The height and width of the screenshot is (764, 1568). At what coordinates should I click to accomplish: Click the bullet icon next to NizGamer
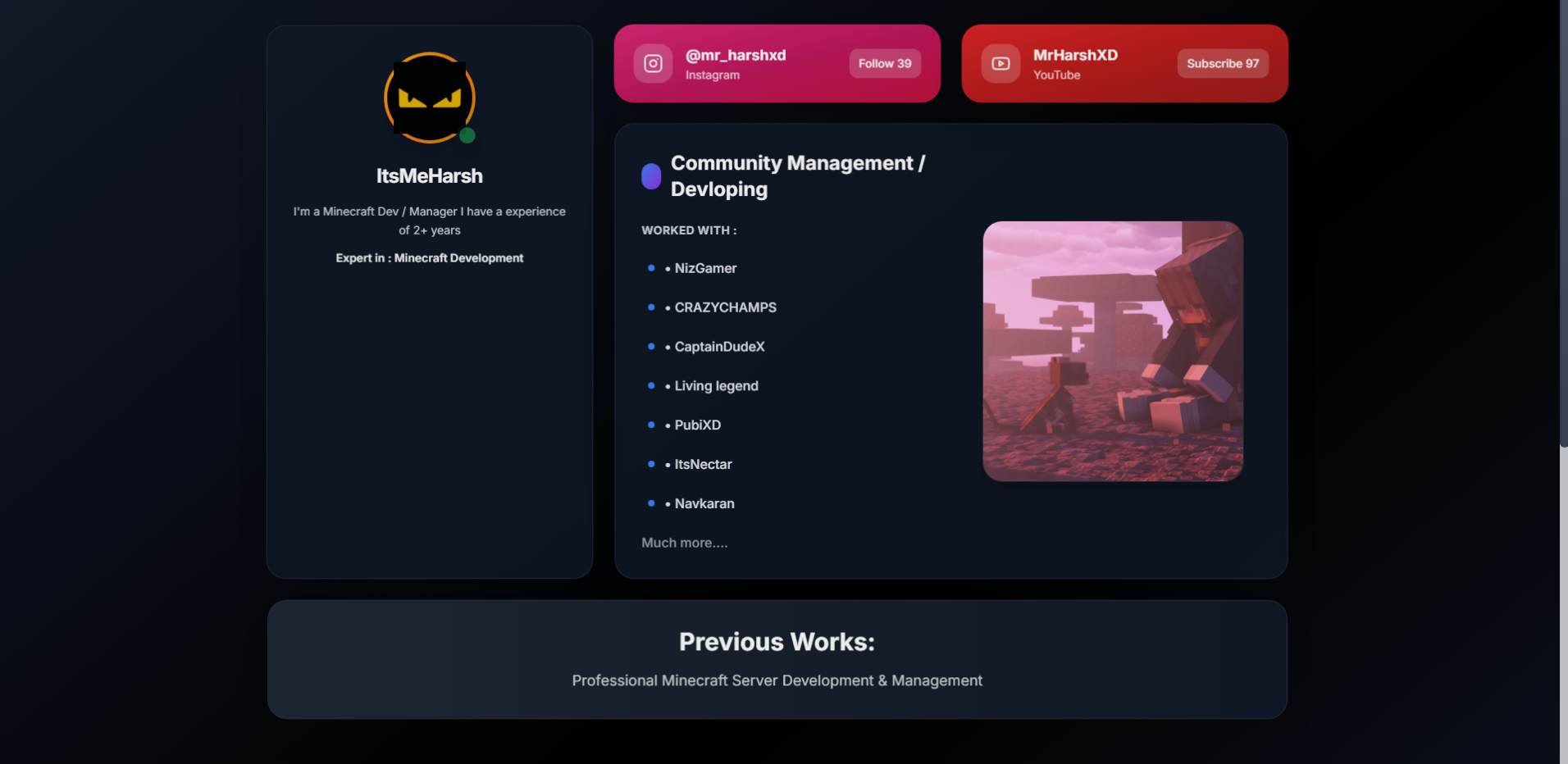(x=651, y=269)
